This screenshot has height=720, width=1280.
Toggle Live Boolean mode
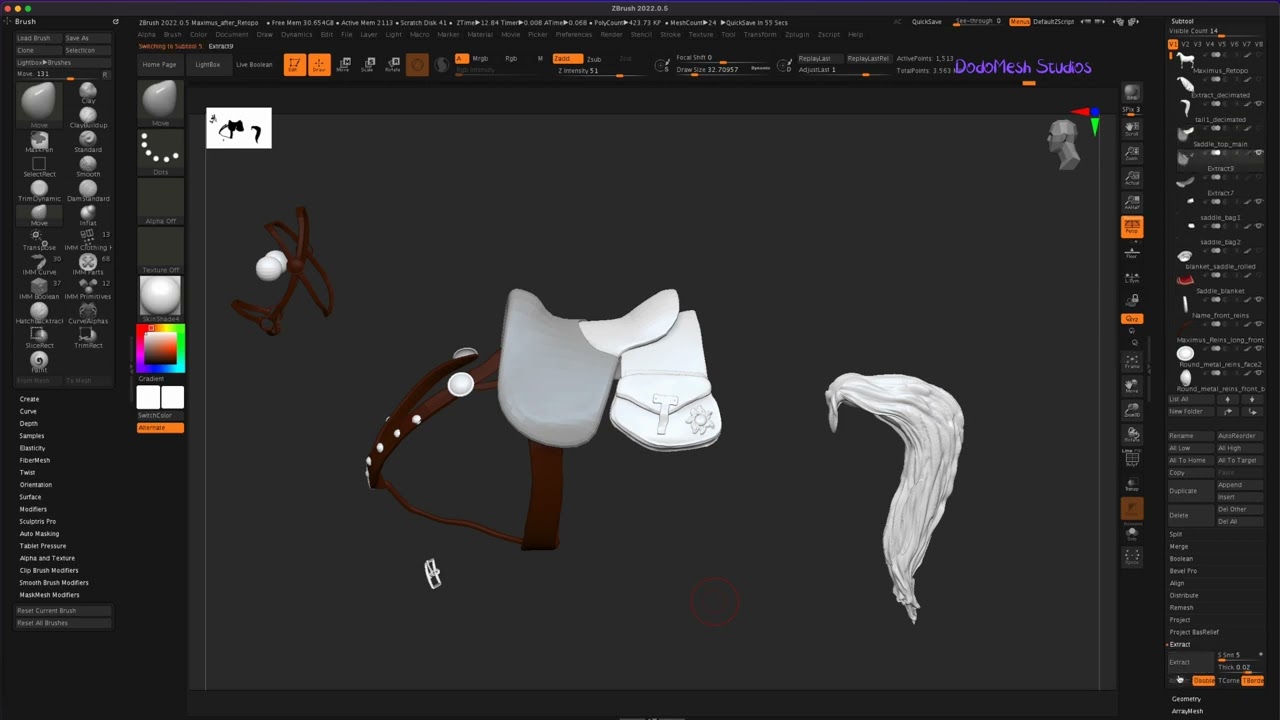[254, 65]
